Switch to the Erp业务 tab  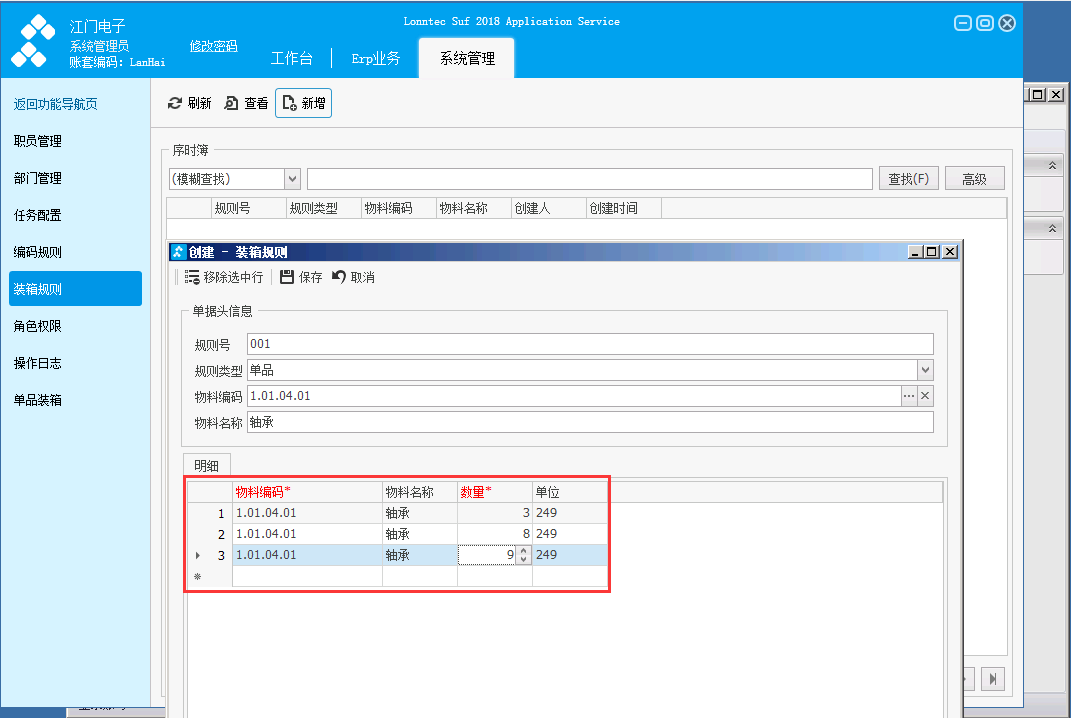pos(376,59)
